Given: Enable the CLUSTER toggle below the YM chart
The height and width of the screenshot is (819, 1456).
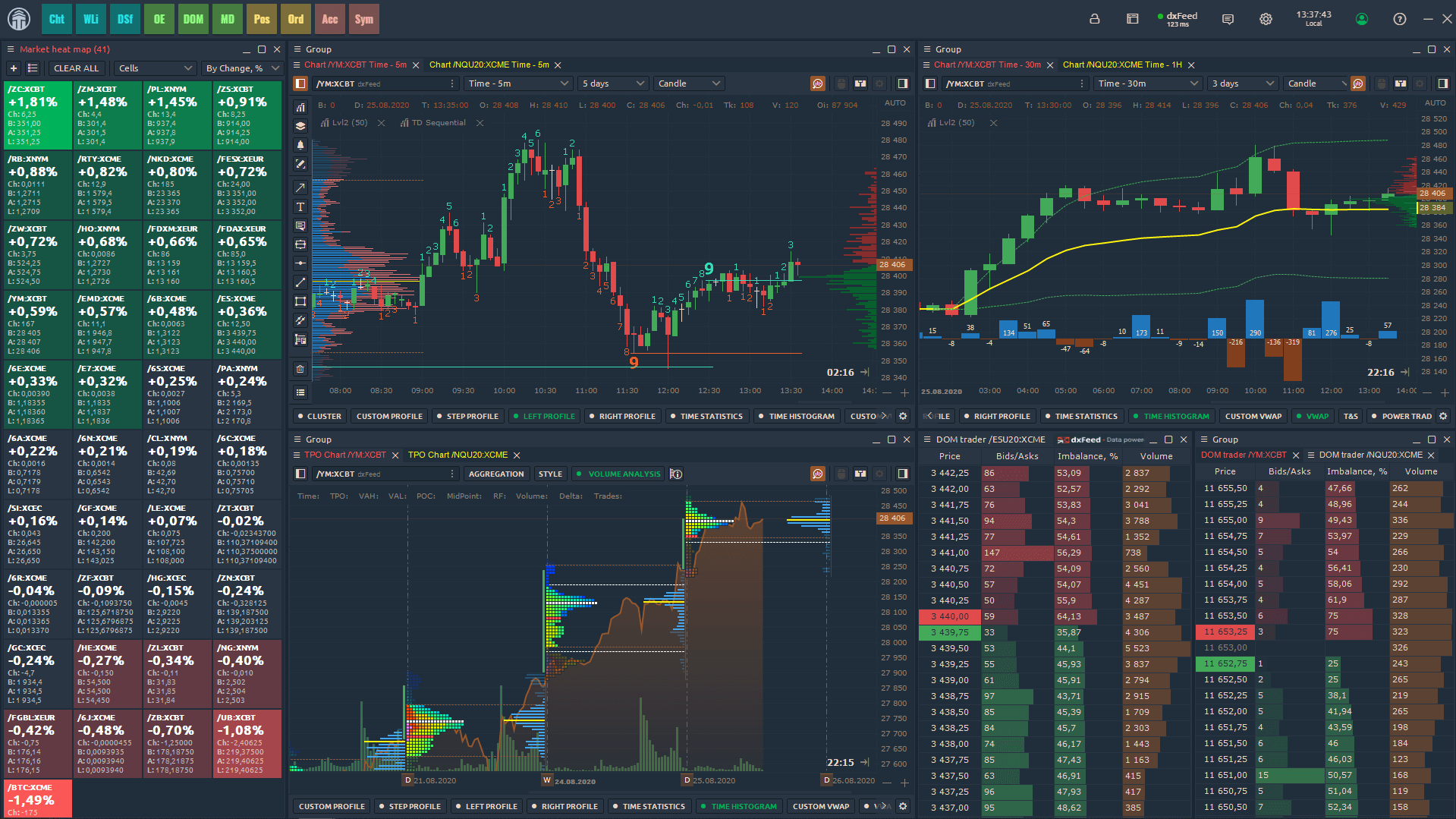Looking at the screenshot, I should pyautogui.click(x=319, y=416).
